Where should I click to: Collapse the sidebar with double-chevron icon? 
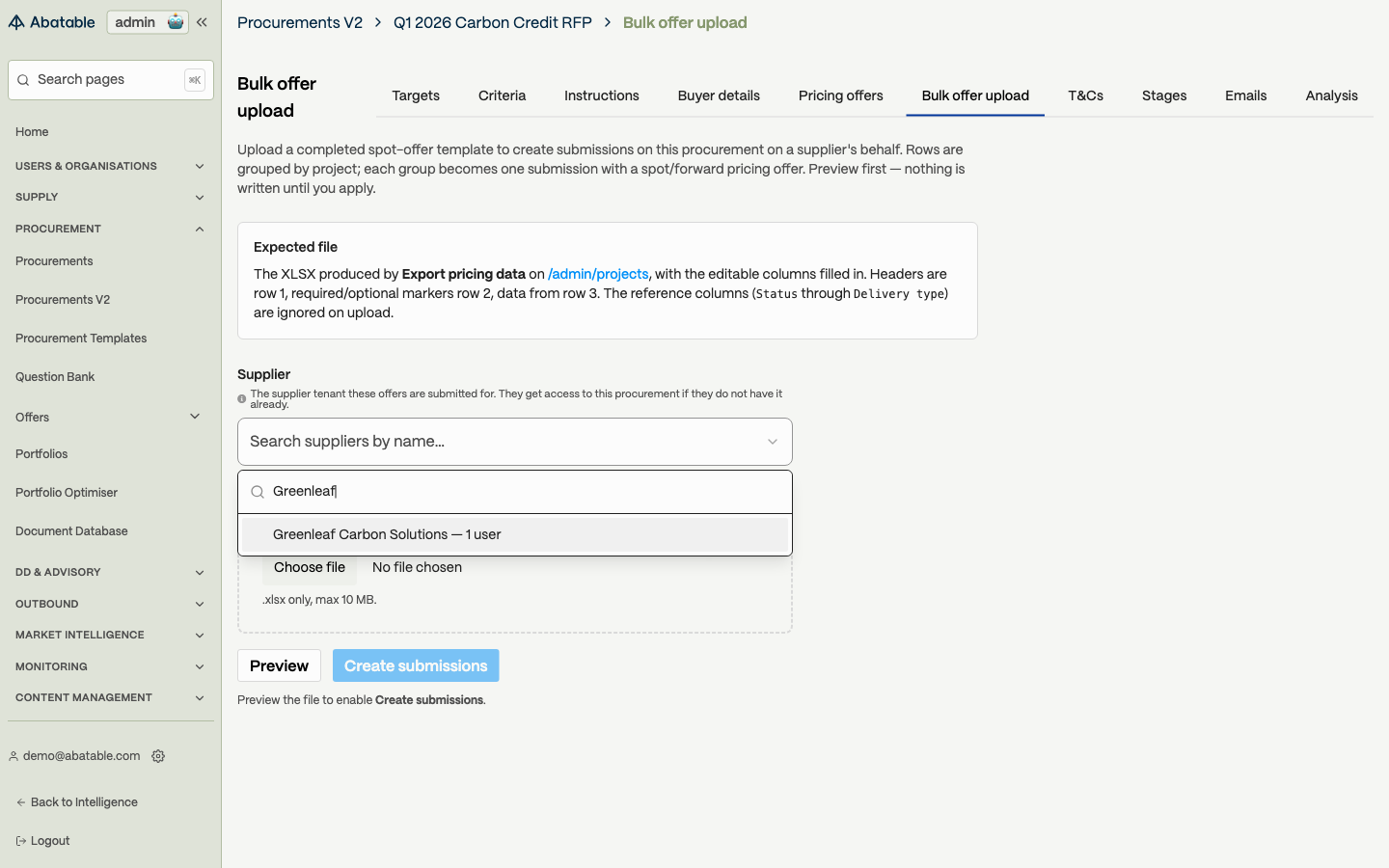pyautogui.click(x=202, y=22)
